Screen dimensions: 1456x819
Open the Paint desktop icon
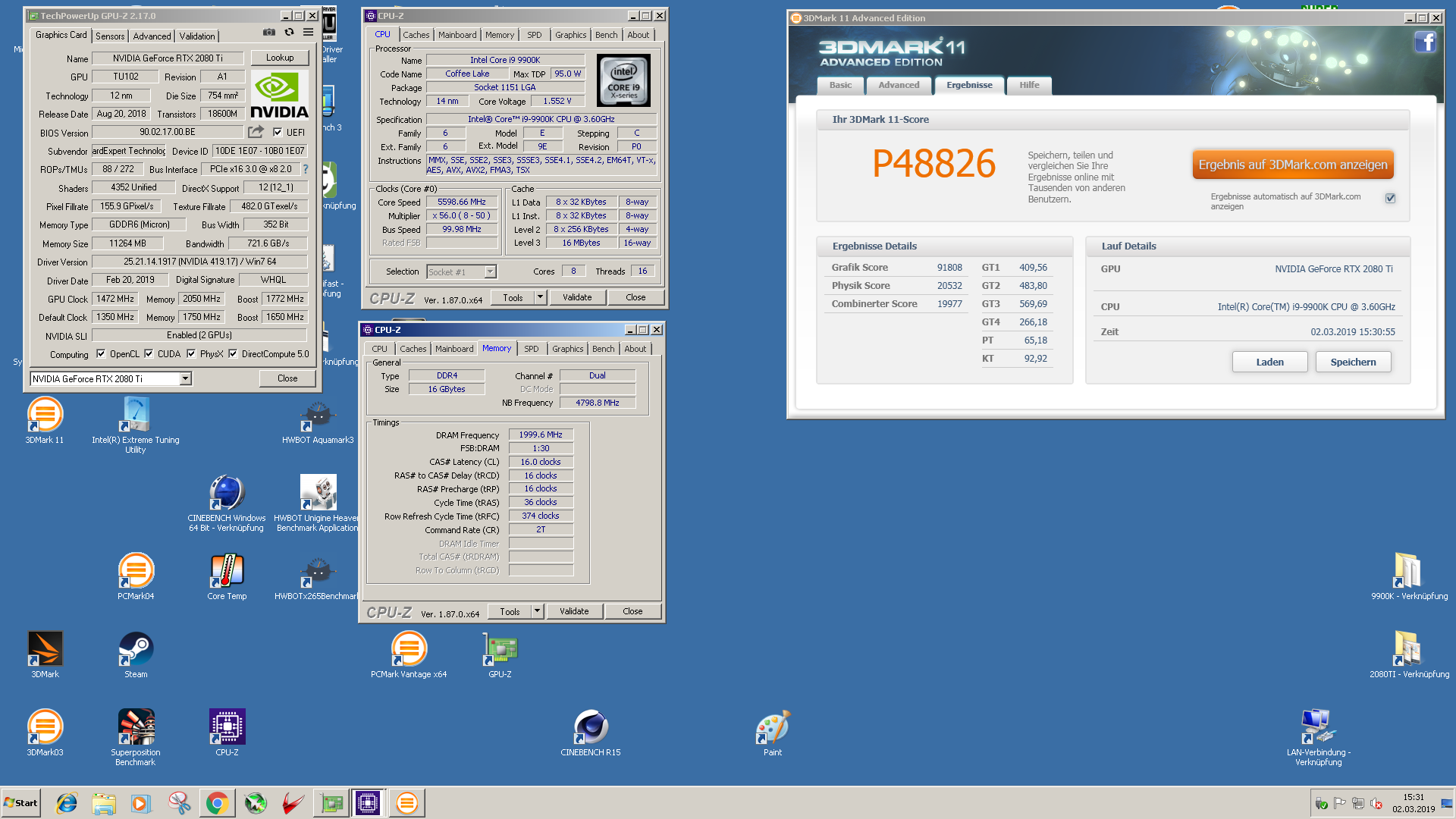click(x=773, y=733)
